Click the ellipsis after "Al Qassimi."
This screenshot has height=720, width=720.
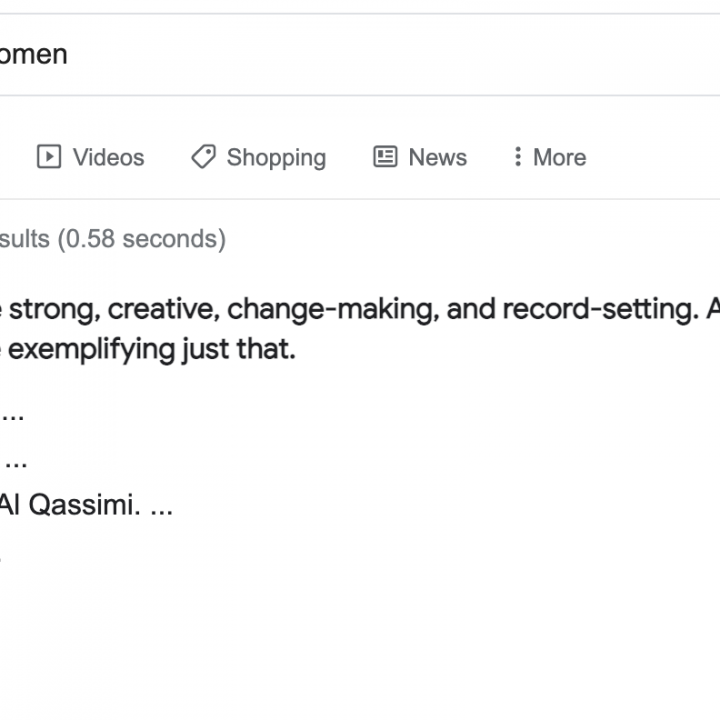click(x=161, y=507)
